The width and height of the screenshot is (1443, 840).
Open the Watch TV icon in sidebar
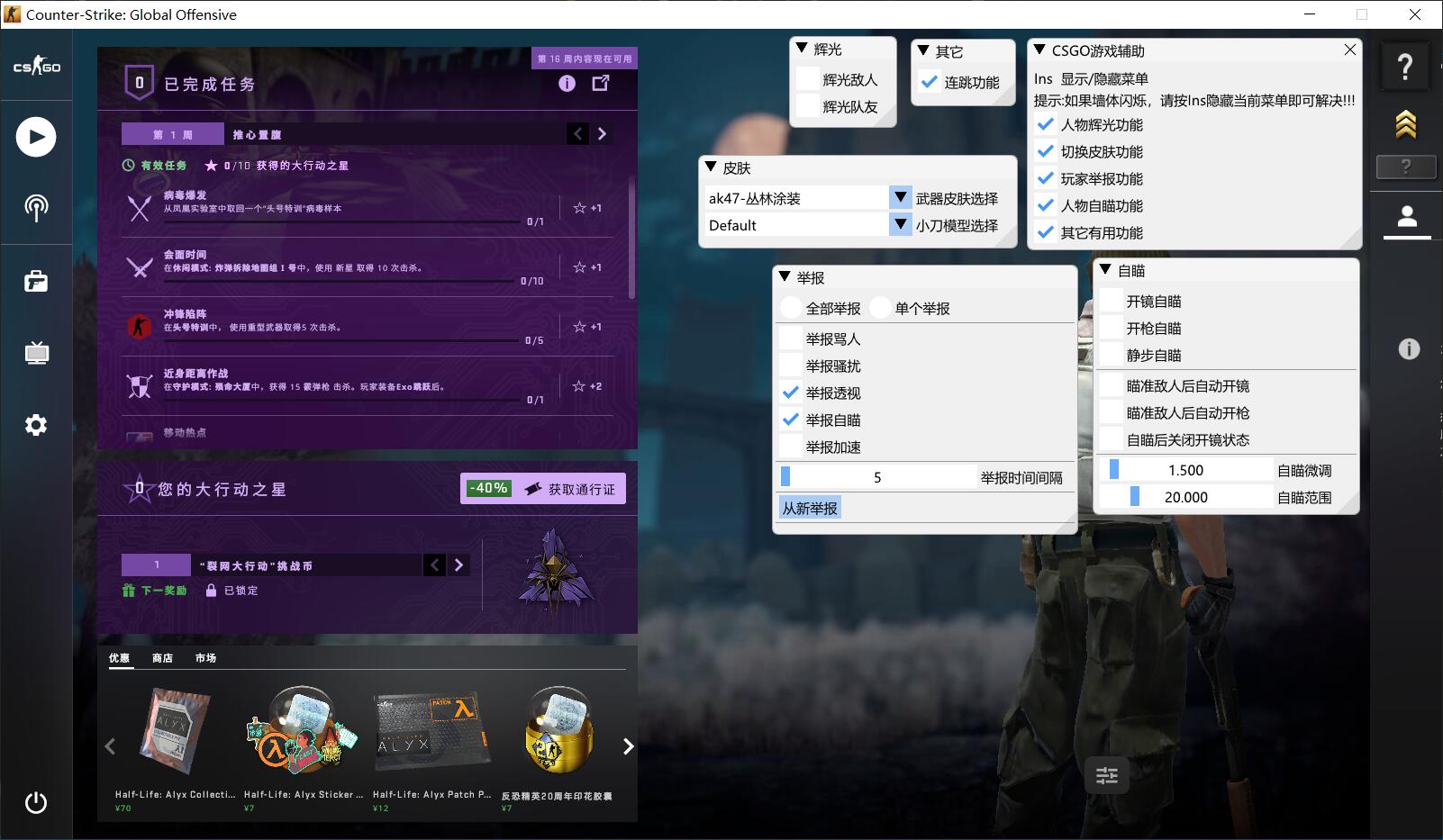(36, 352)
